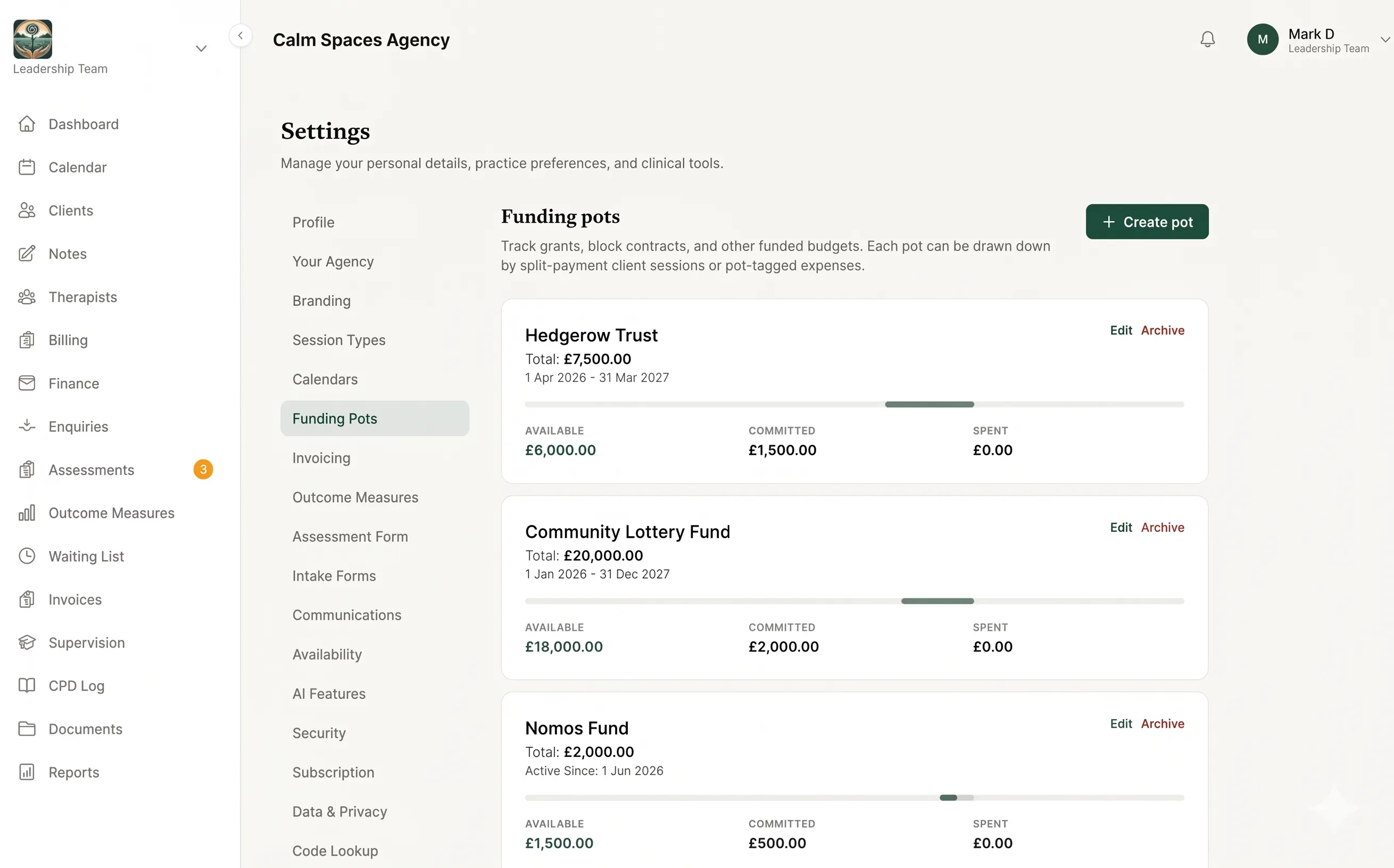1394x868 pixels.
Task: Click the Nomos Fund title
Action: tap(576, 728)
